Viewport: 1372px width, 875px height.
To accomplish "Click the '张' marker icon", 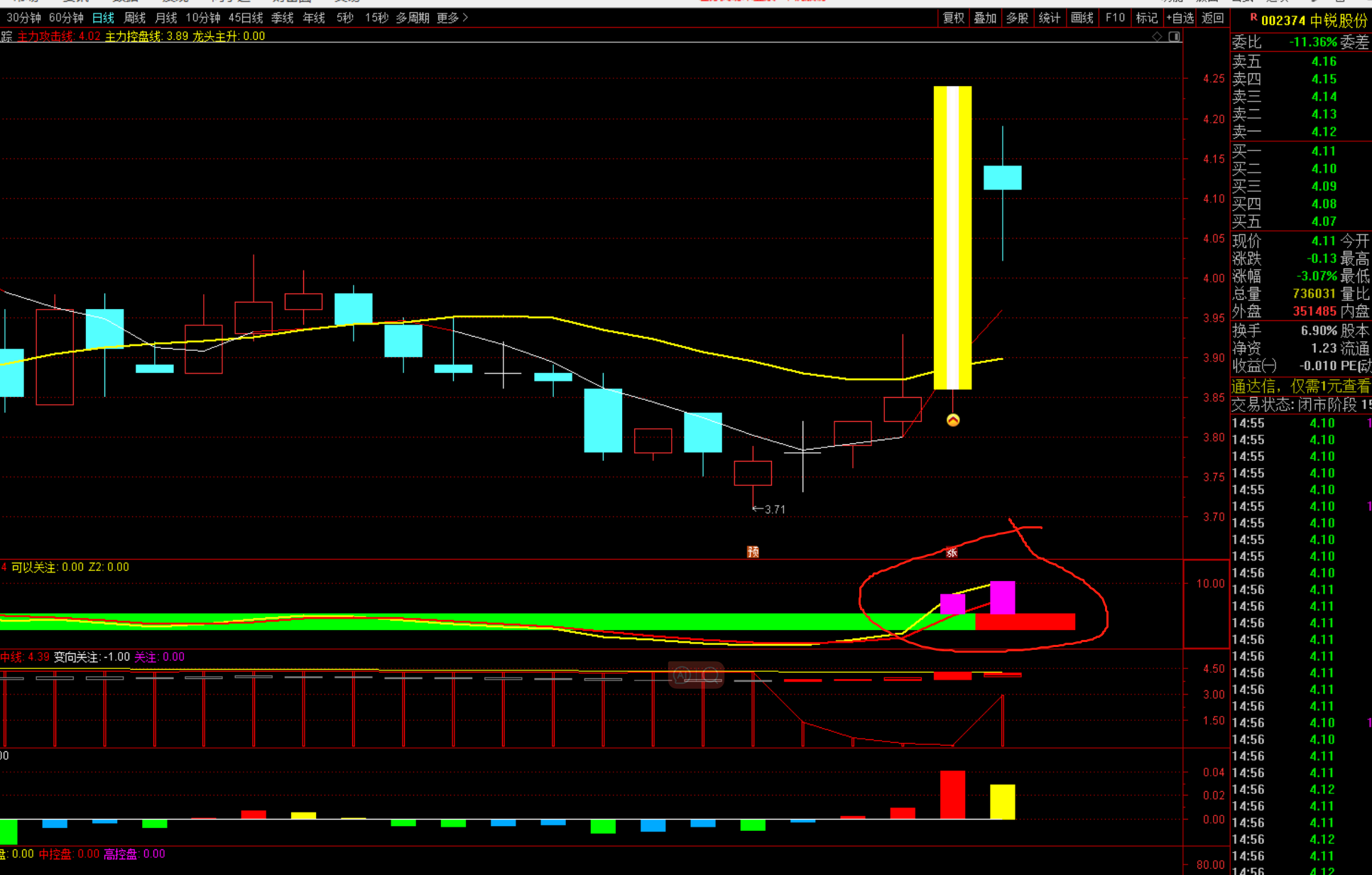I will 952,553.
